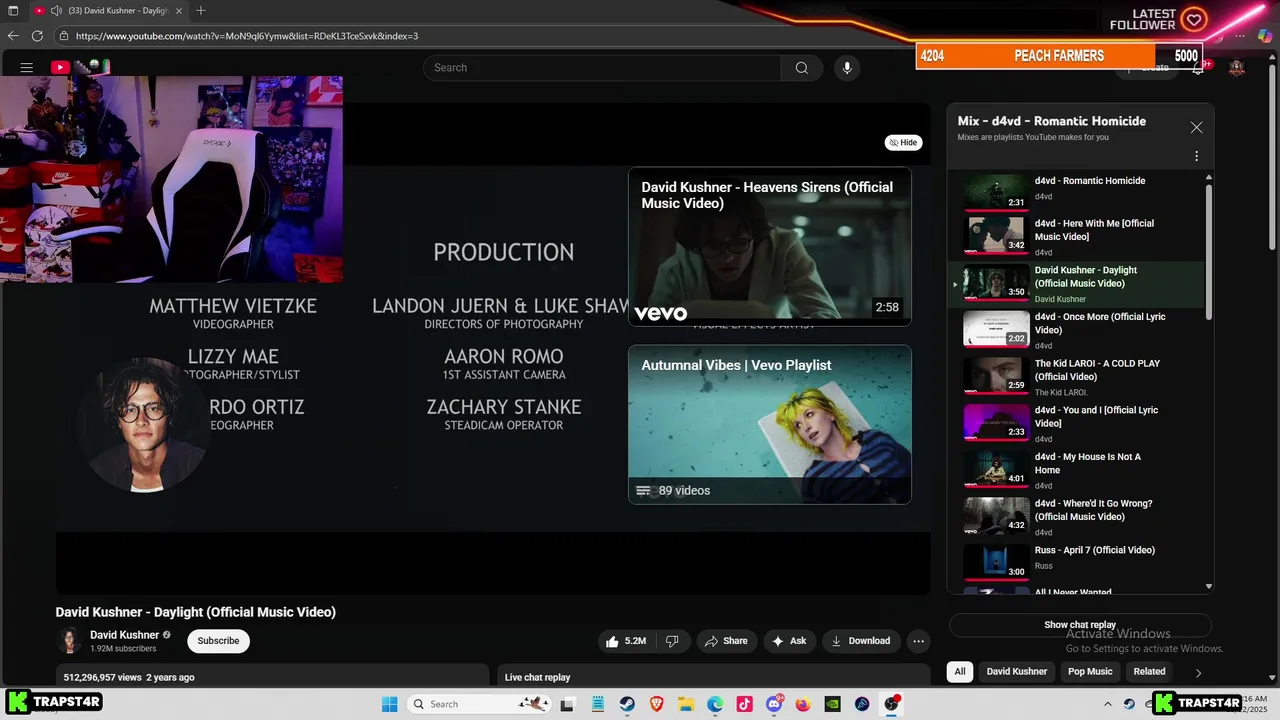Viewport: 1280px width, 720px height.
Task: Open NVIDIA app from taskbar
Action: [832, 704]
